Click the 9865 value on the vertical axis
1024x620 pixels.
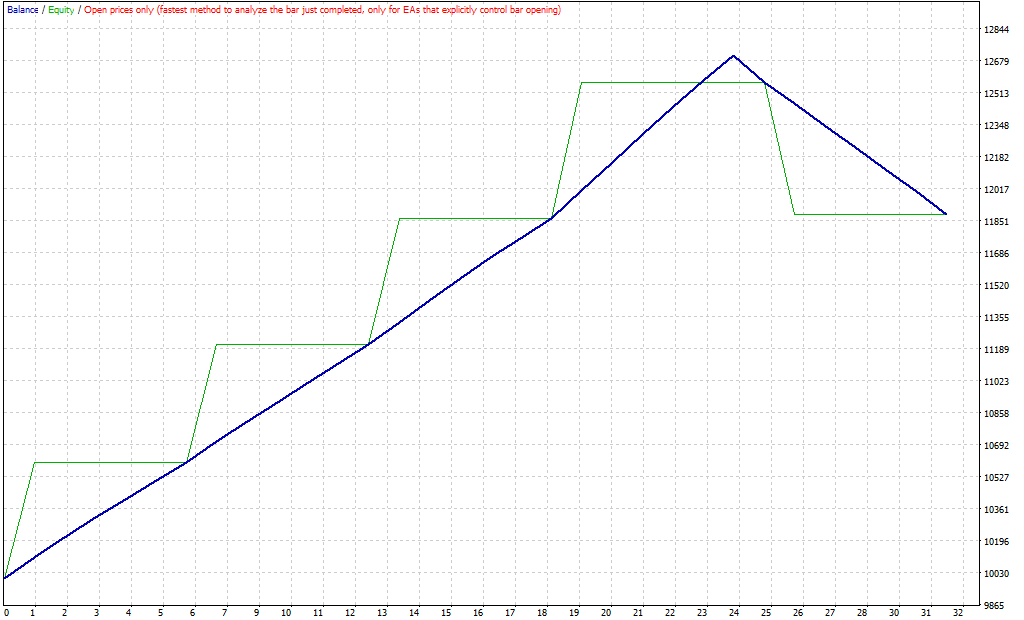click(x=996, y=606)
